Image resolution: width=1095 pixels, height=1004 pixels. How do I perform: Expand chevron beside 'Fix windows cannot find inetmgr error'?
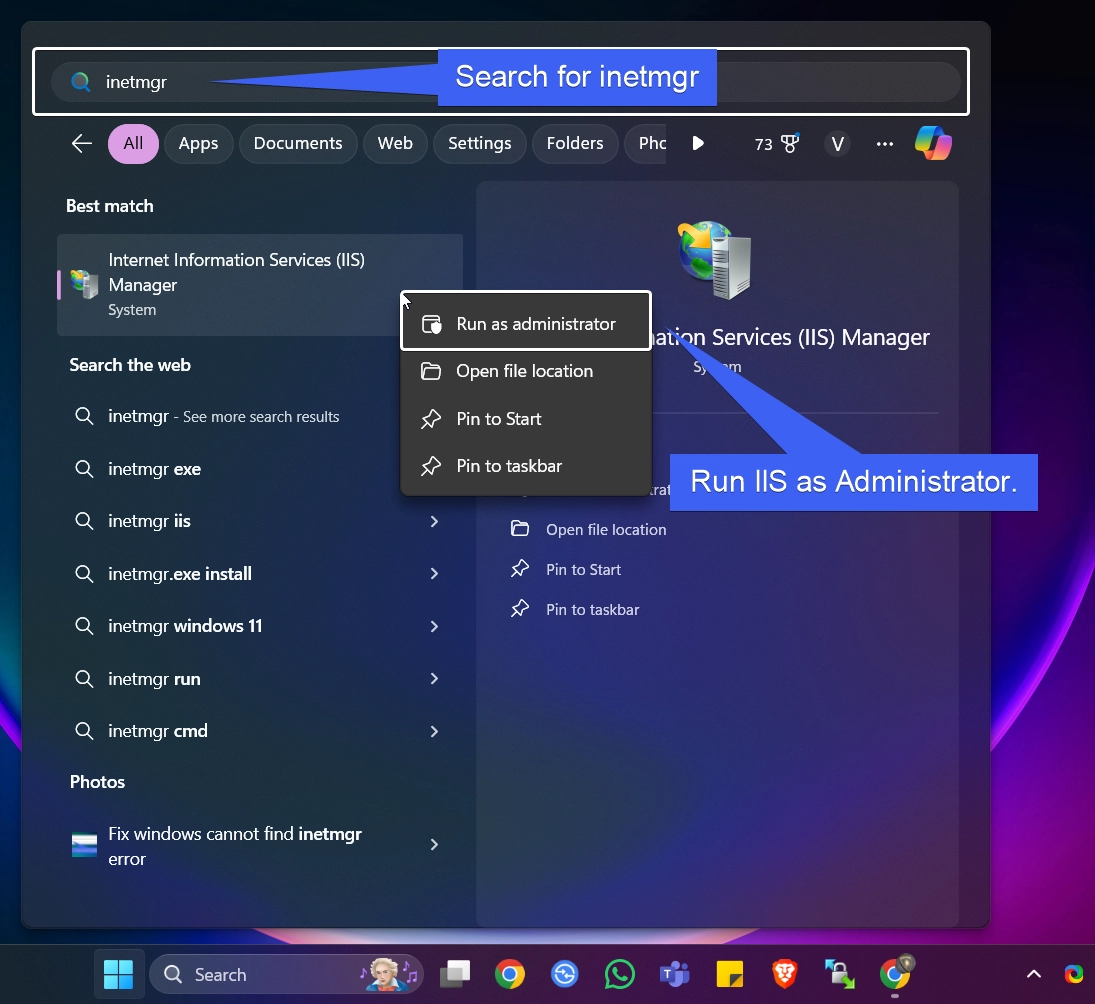point(434,845)
